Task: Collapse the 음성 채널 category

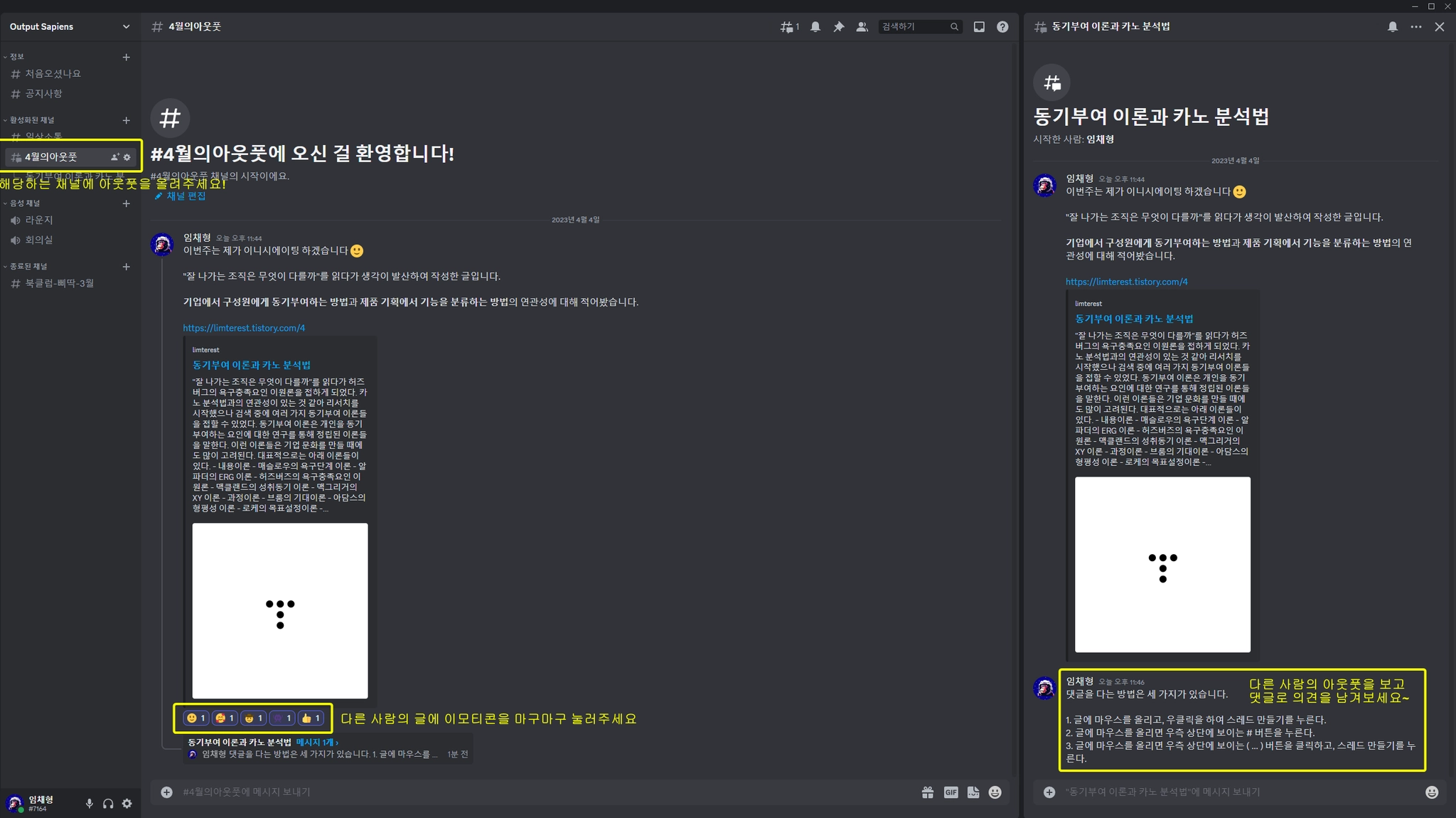Action: [x=24, y=203]
